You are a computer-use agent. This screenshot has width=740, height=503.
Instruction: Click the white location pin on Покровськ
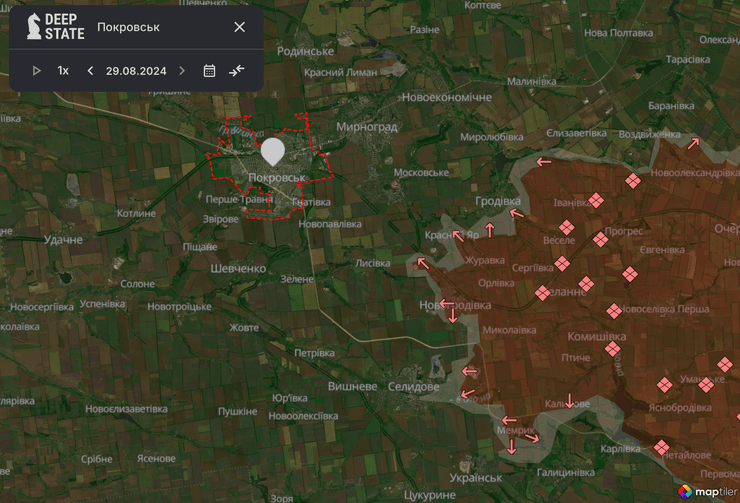coord(272,153)
